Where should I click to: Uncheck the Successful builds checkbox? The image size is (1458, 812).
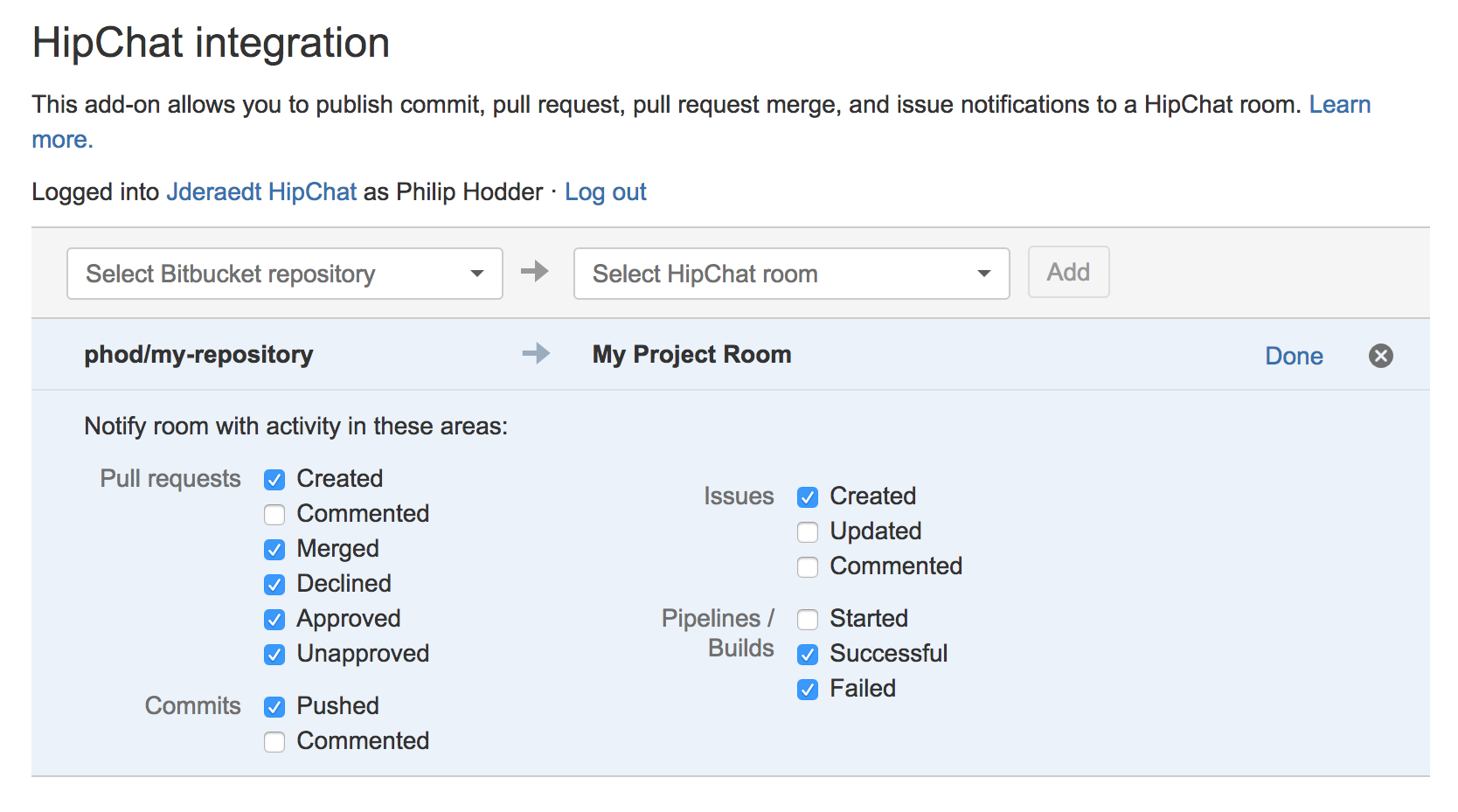click(808, 655)
